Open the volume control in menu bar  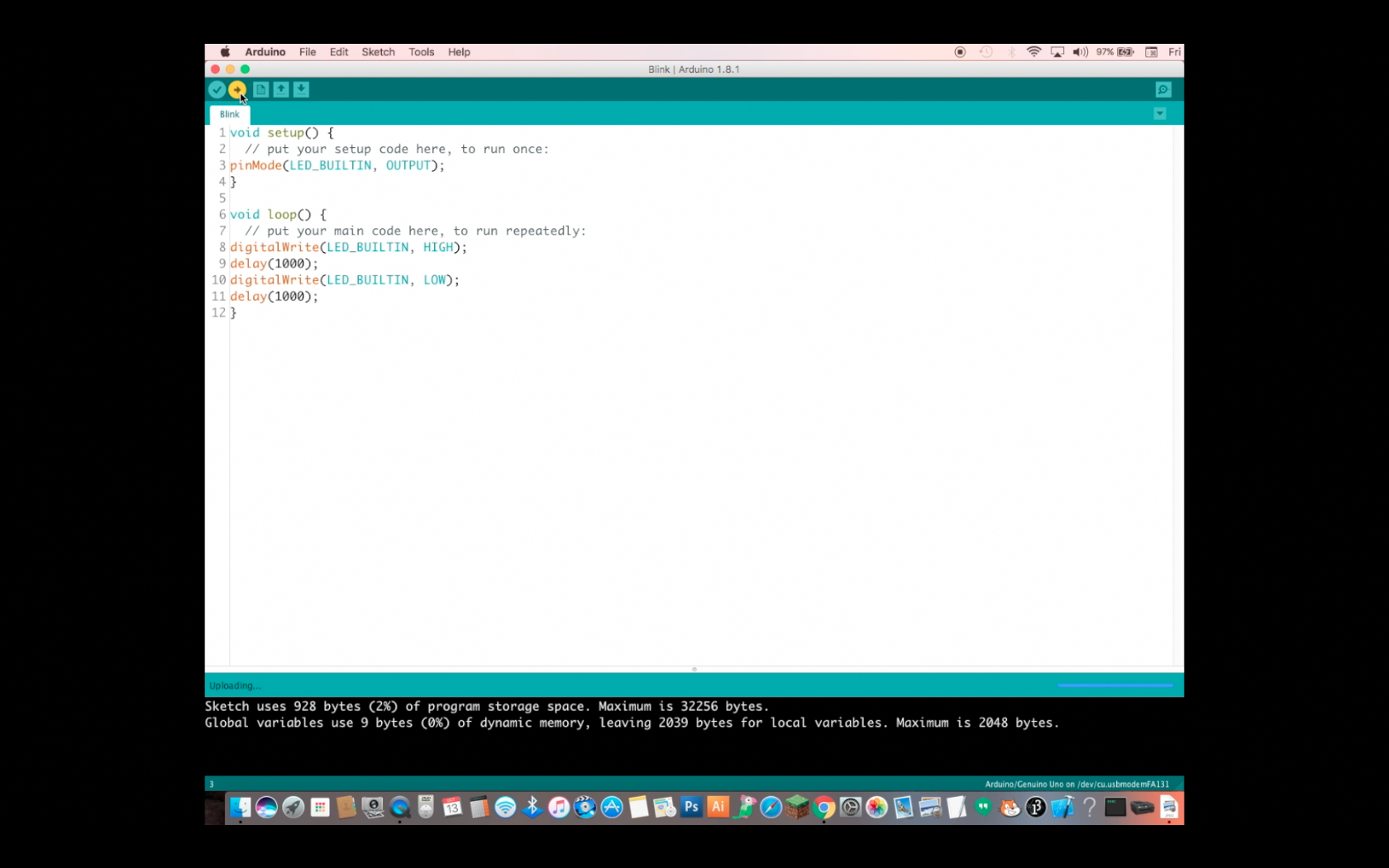pyautogui.click(x=1081, y=52)
